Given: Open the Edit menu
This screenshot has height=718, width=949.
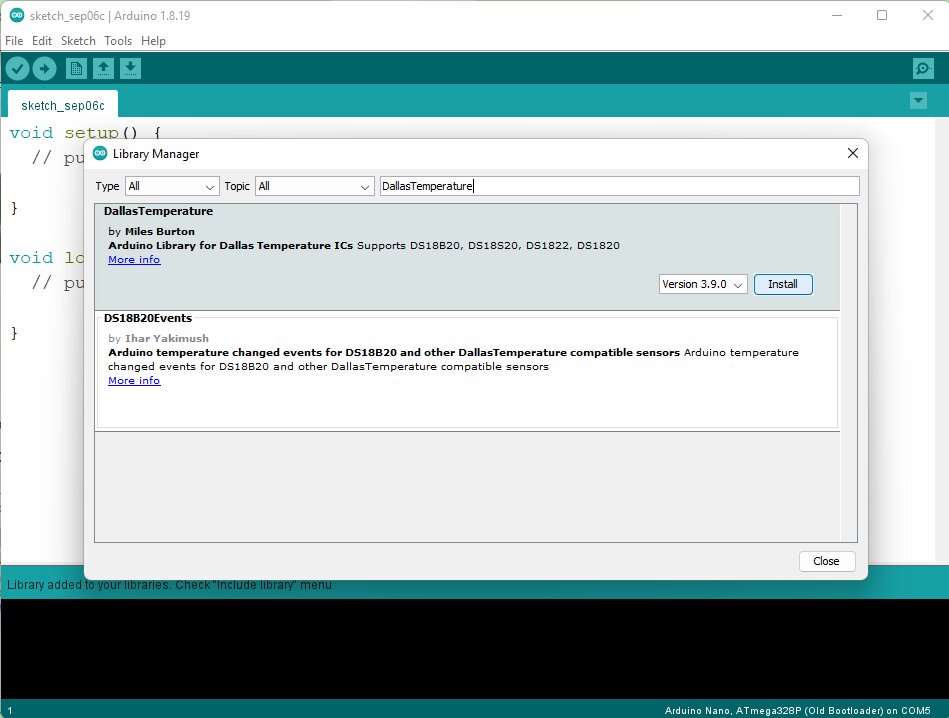Looking at the screenshot, I should (42, 41).
